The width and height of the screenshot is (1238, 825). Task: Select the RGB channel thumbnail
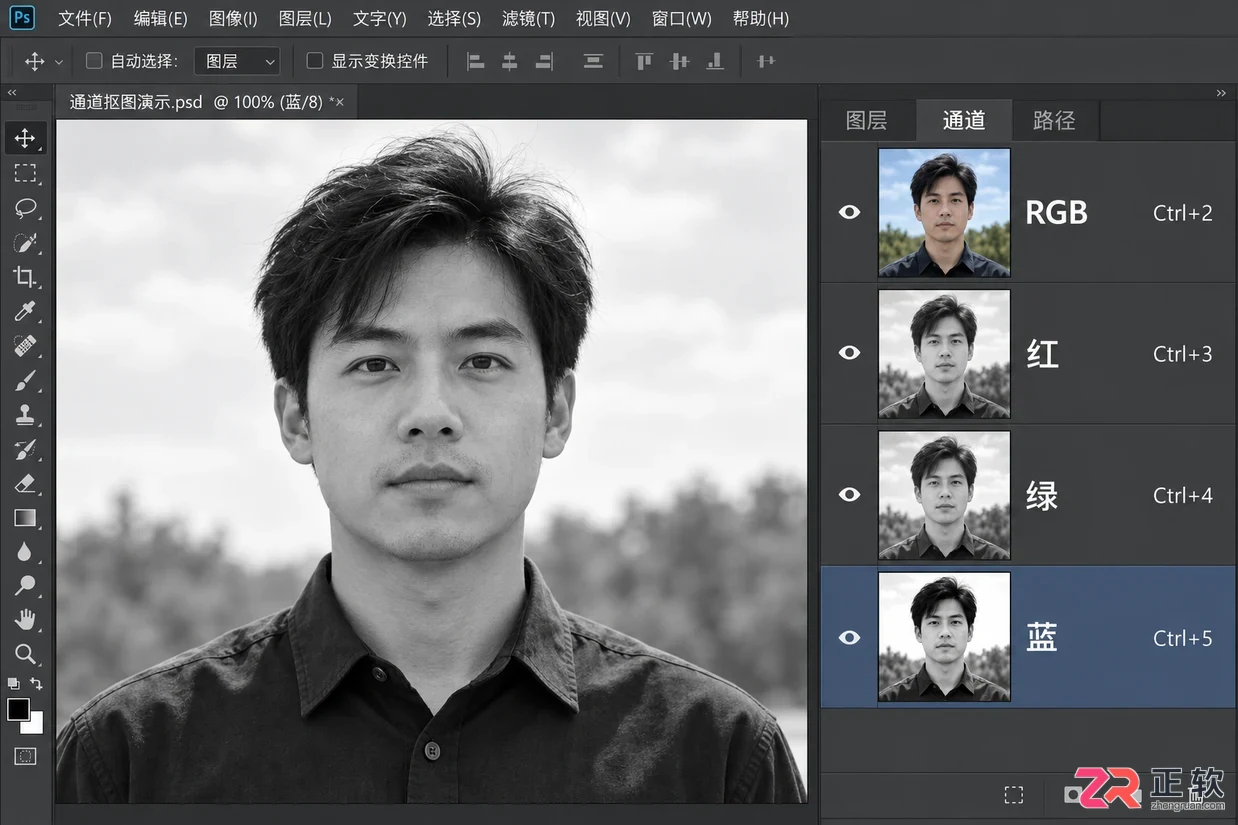[x=944, y=212]
